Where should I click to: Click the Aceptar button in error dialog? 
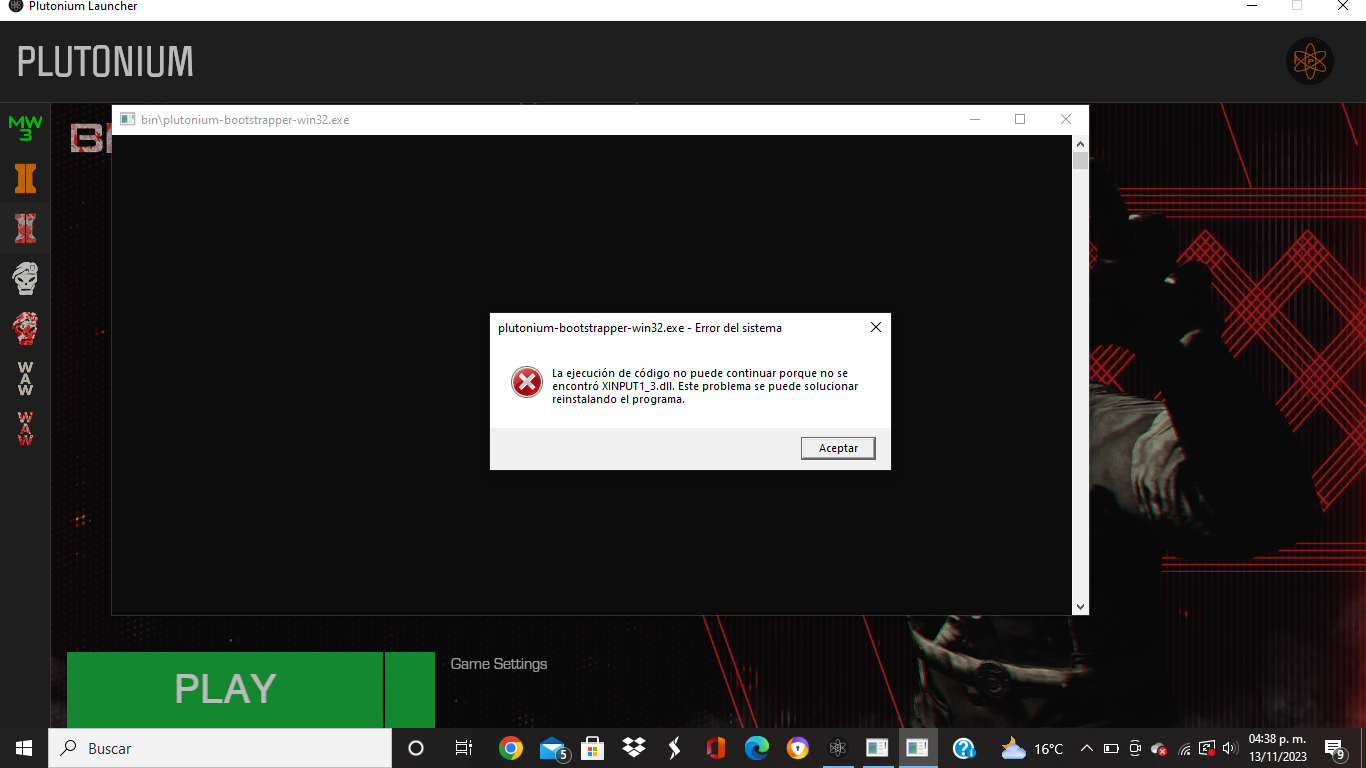tap(838, 448)
